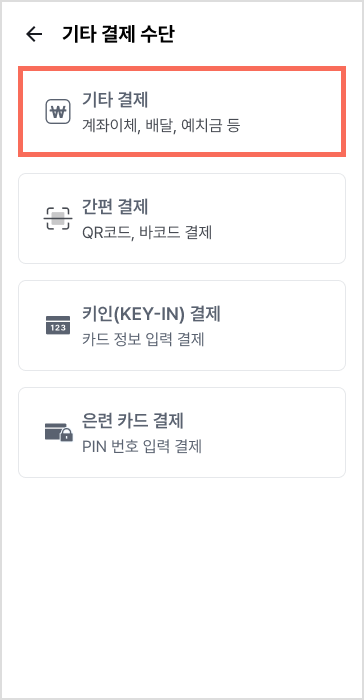Click the QR코드, 바코드 결제 description
This screenshot has width=364, height=700.
point(146,233)
